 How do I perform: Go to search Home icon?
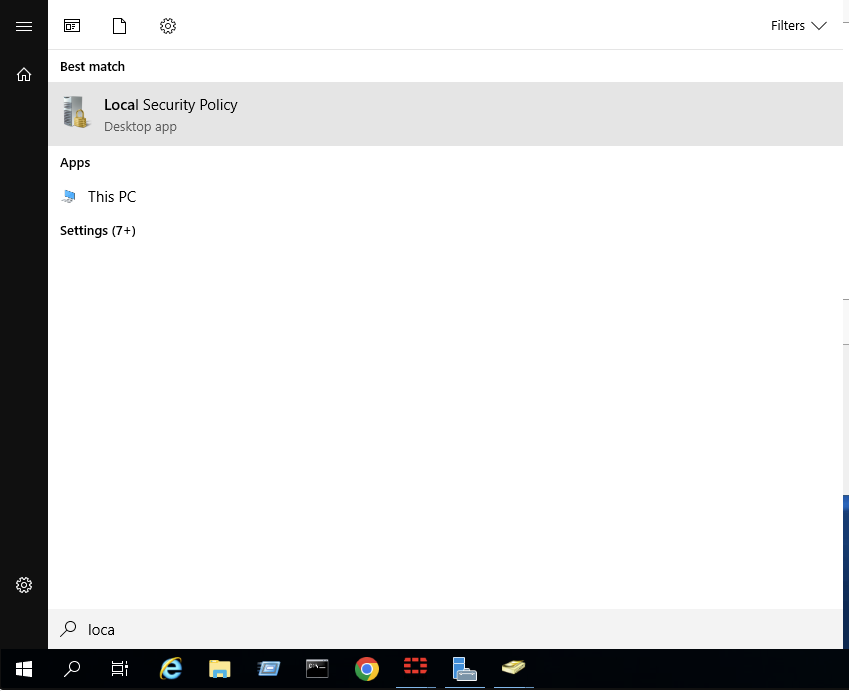click(24, 74)
